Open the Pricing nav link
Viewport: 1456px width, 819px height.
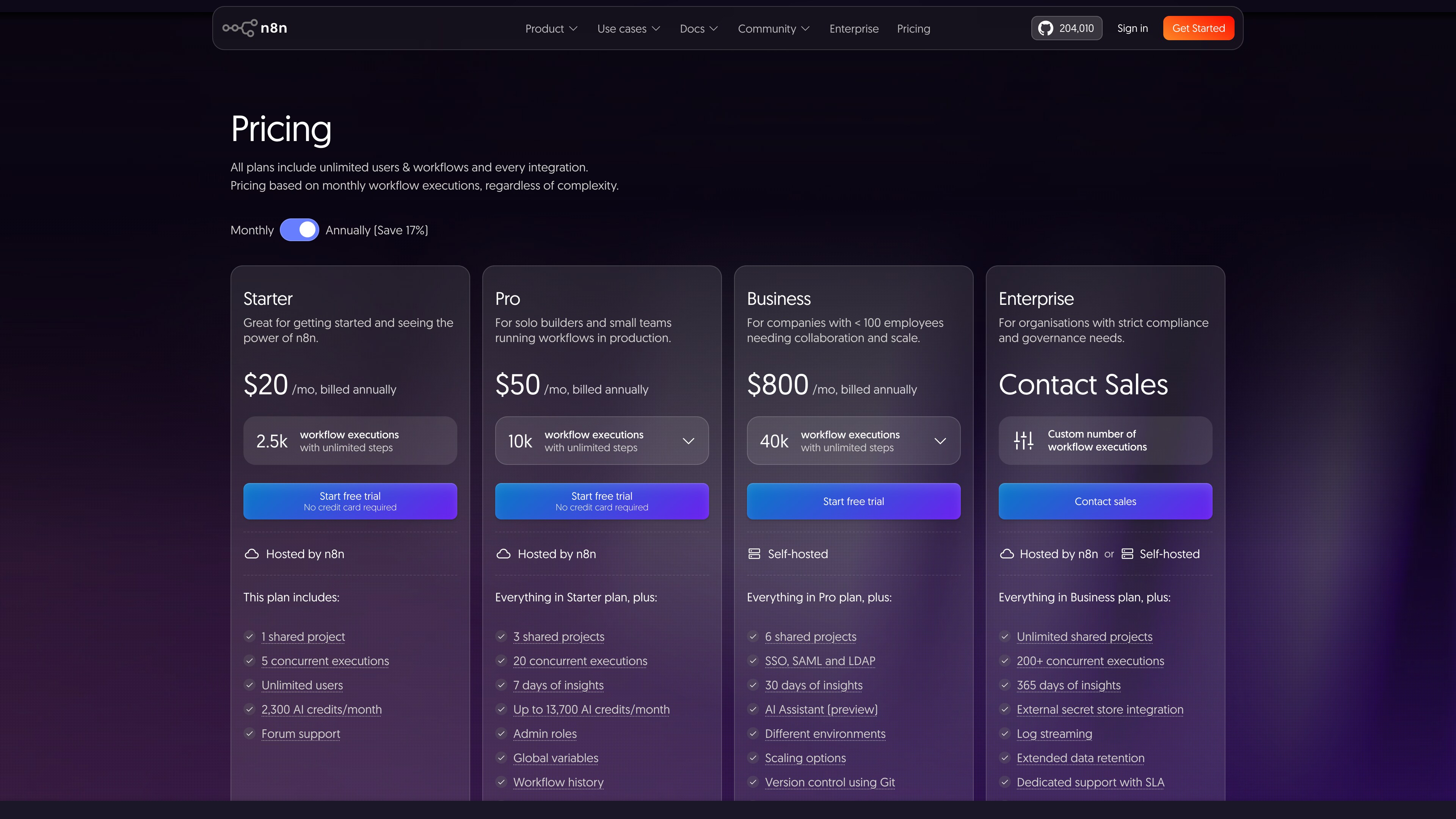[913, 28]
